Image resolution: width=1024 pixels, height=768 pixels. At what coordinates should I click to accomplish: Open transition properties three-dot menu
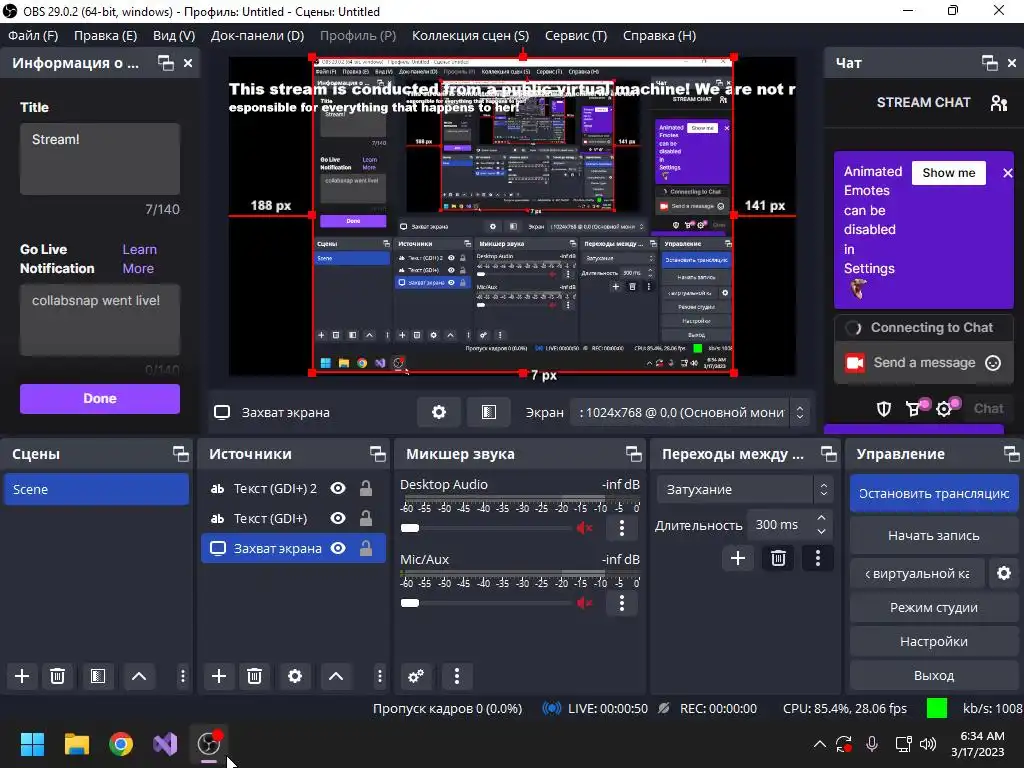click(818, 558)
